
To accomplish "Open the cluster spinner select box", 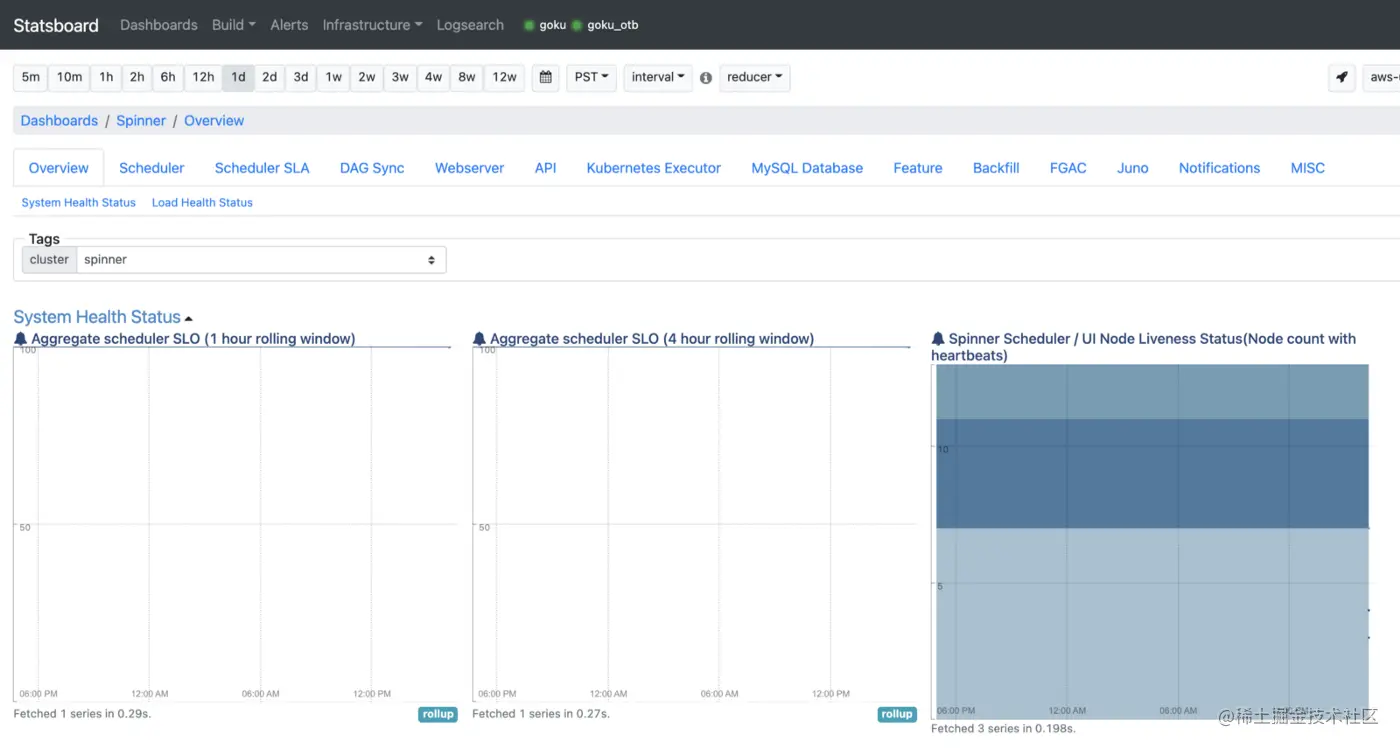I will (261, 259).
